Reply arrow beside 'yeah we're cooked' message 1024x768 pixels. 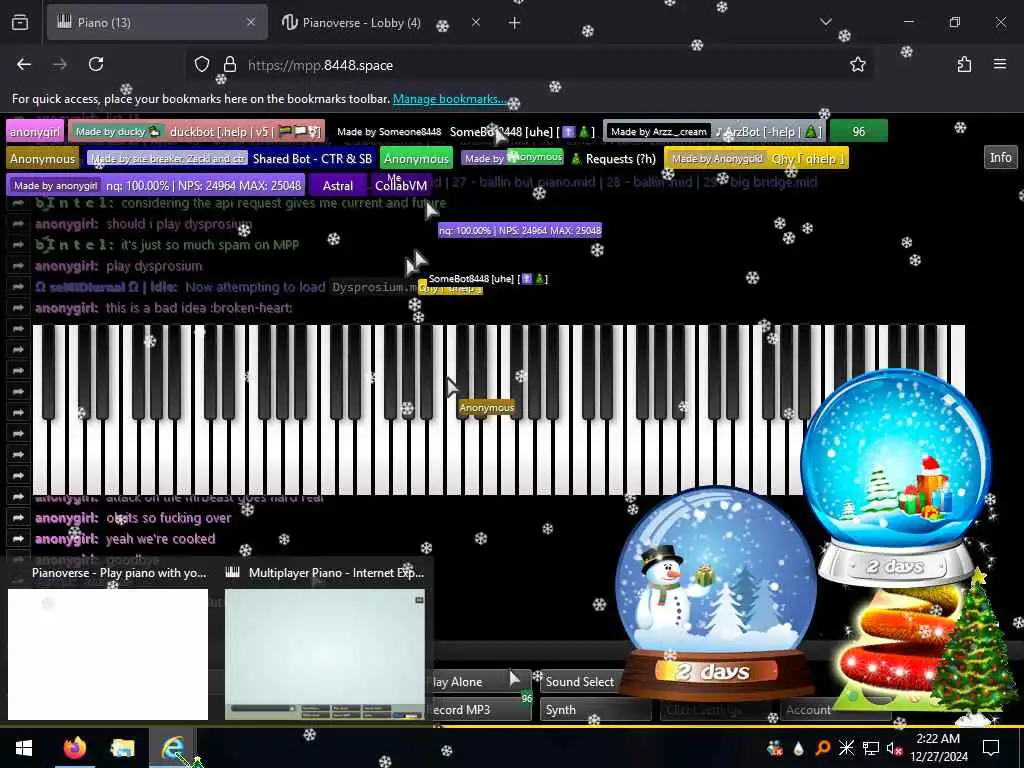click(18, 539)
